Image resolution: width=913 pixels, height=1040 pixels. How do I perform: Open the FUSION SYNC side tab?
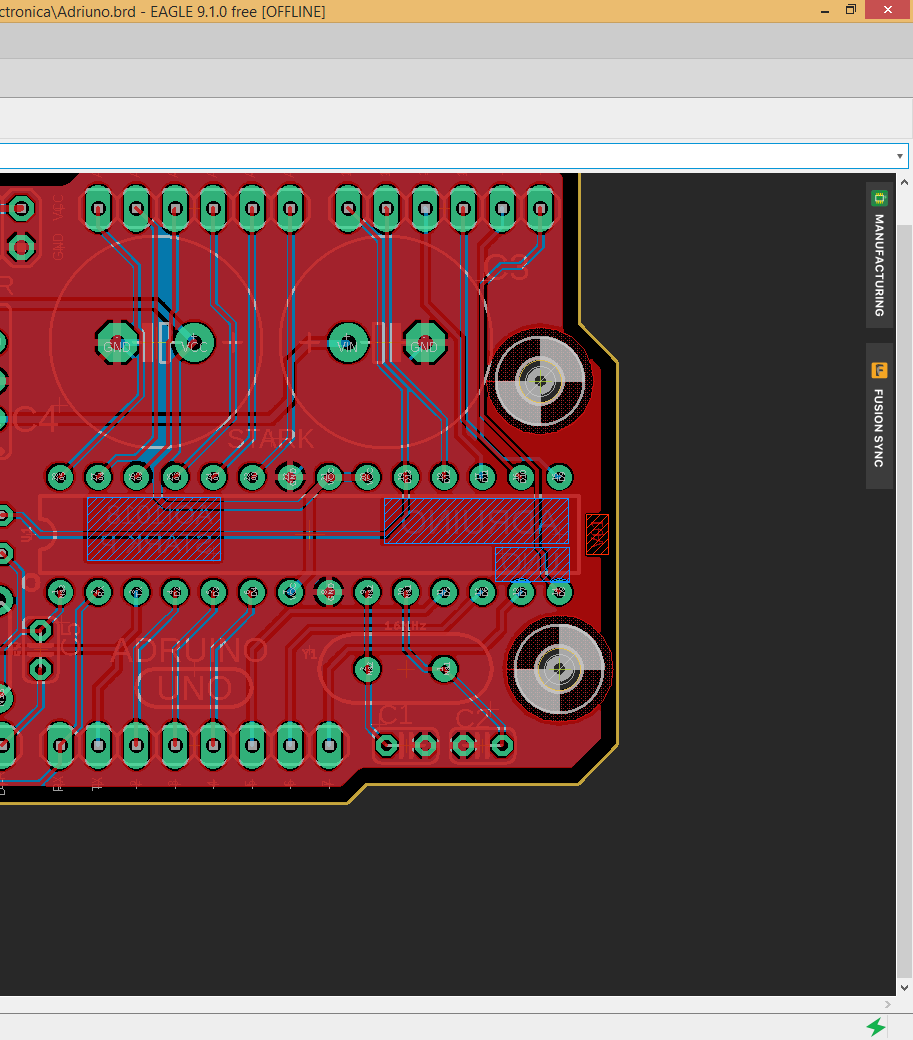pyautogui.click(x=879, y=416)
